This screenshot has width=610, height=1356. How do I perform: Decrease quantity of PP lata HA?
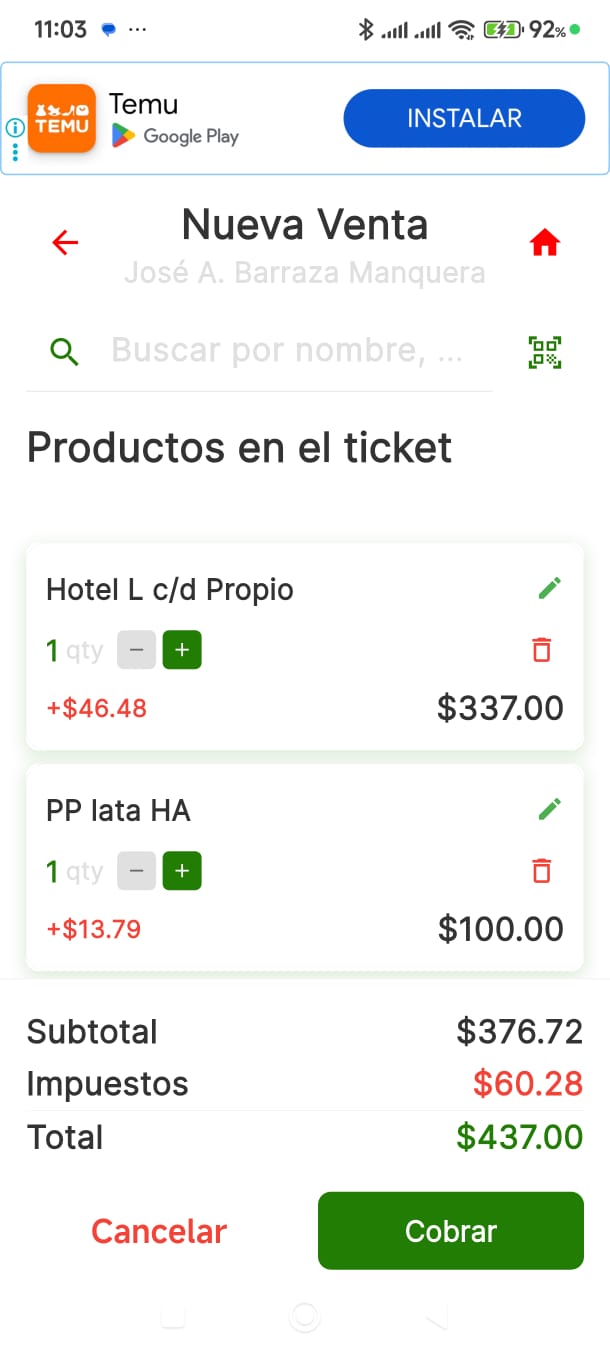point(136,871)
